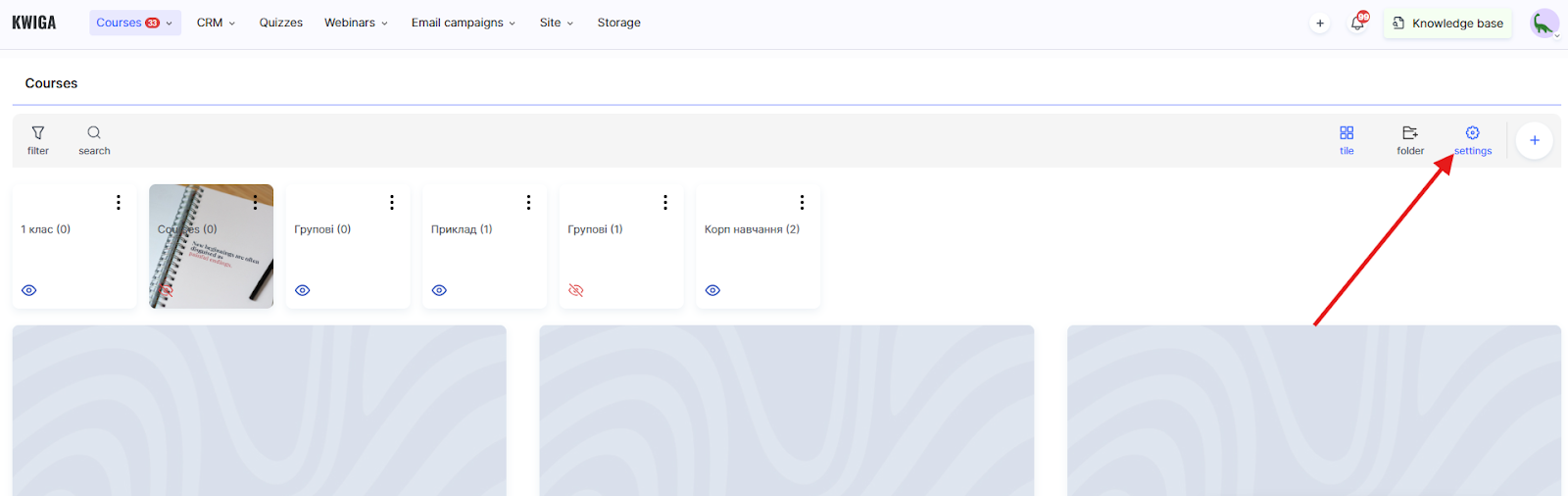1568x496 pixels.
Task: Toggle visibility of Корп навчання folder
Action: [x=712, y=290]
